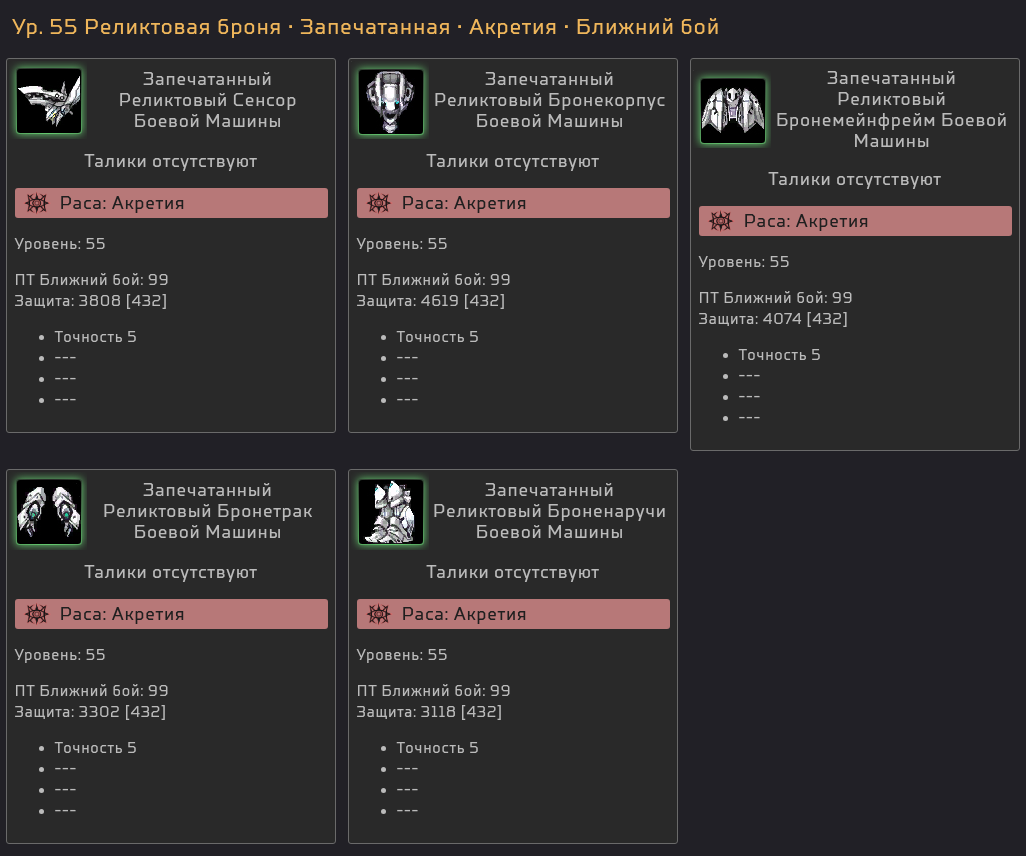Click Талики отсутствуют in Бронекорпус card
The width and height of the screenshot is (1026, 856).
[x=513, y=162]
